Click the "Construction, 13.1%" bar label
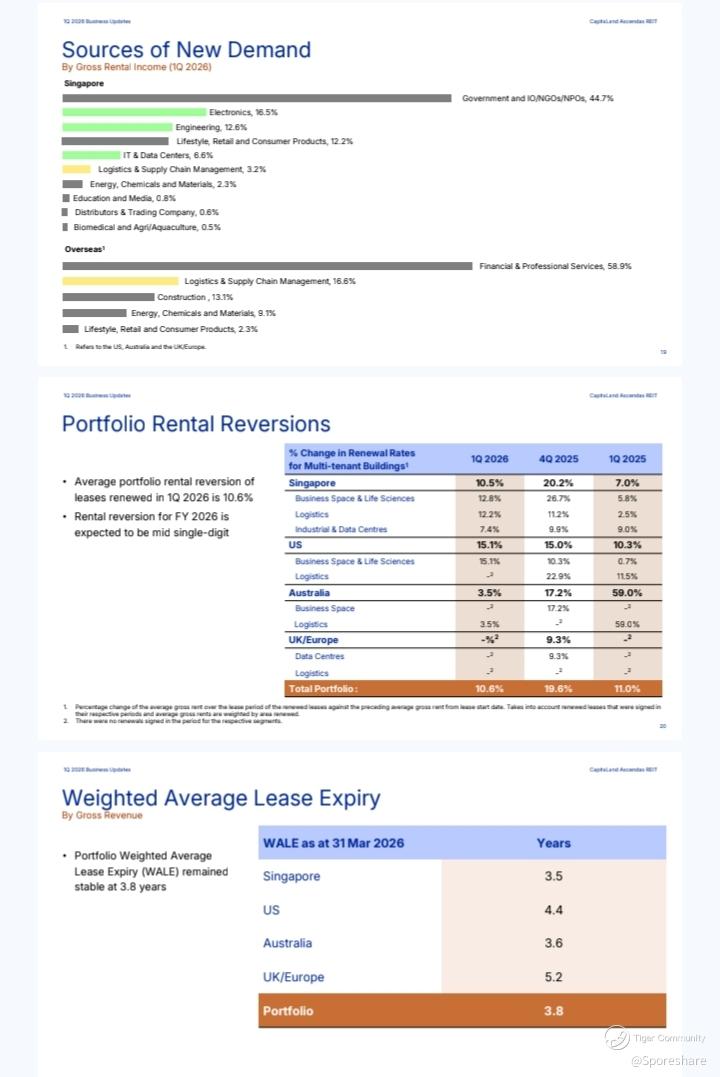 [195, 297]
